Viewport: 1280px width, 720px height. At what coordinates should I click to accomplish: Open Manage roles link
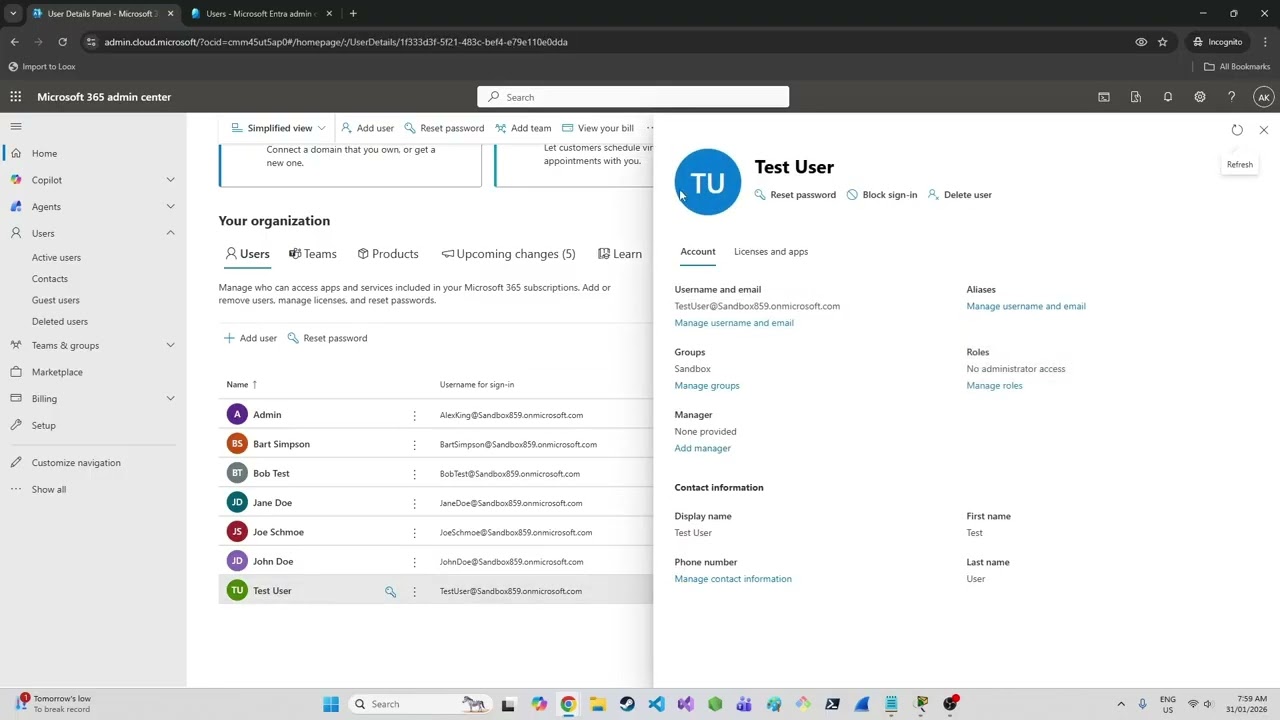pyautogui.click(x=995, y=386)
